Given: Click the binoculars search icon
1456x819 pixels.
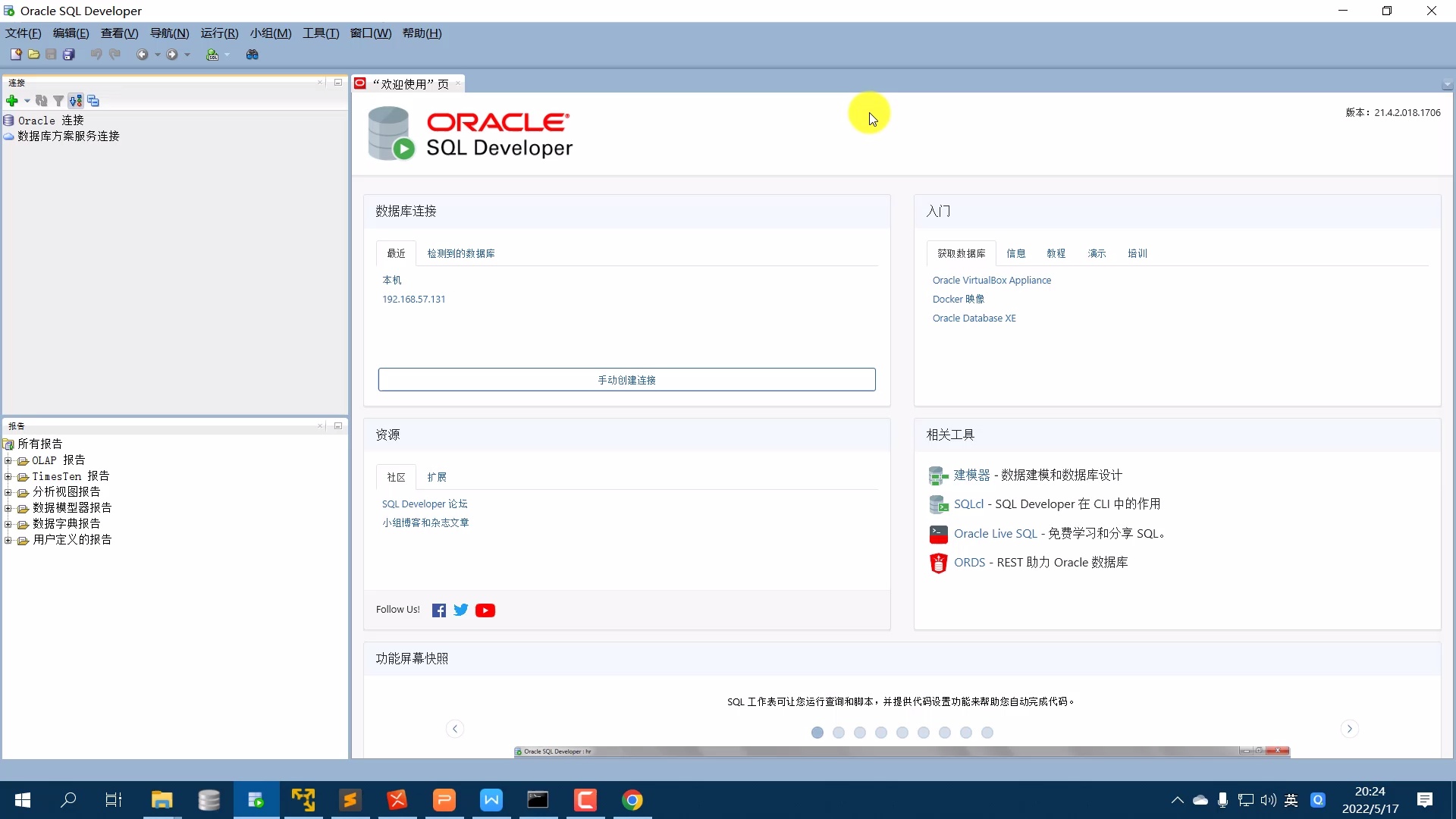Looking at the screenshot, I should pos(253,54).
